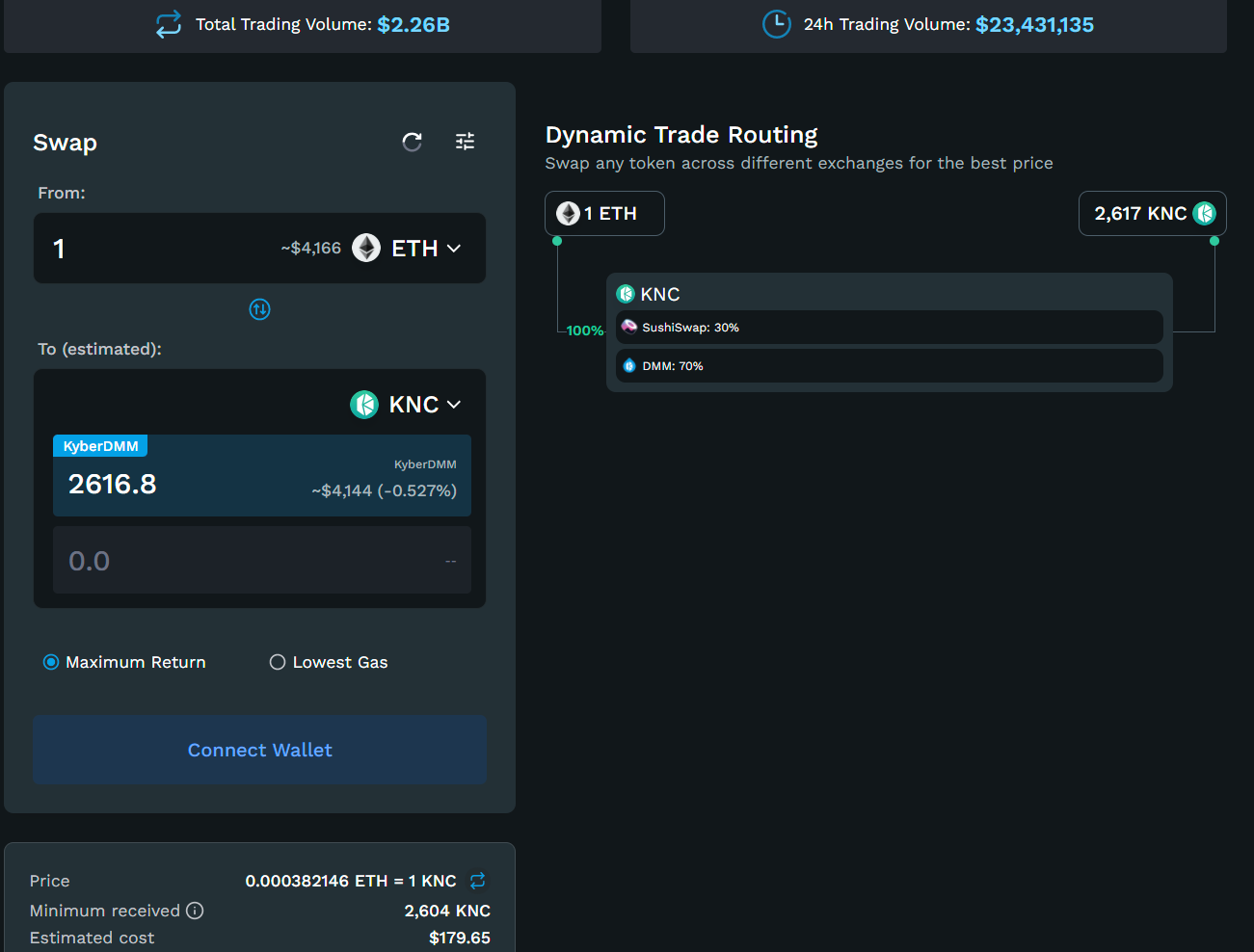The width and height of the screenshot is (1254, 952).
Task: Open the swap settings sliders icon
Action: pos(465,142)
